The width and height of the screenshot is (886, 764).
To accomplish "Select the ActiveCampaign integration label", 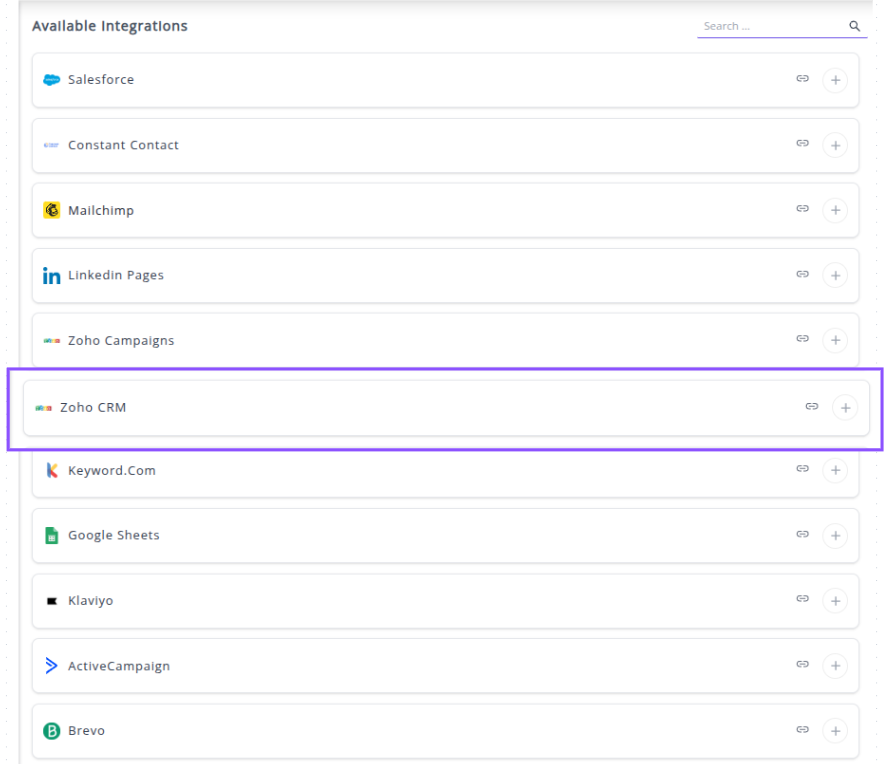I will [119, 666].
